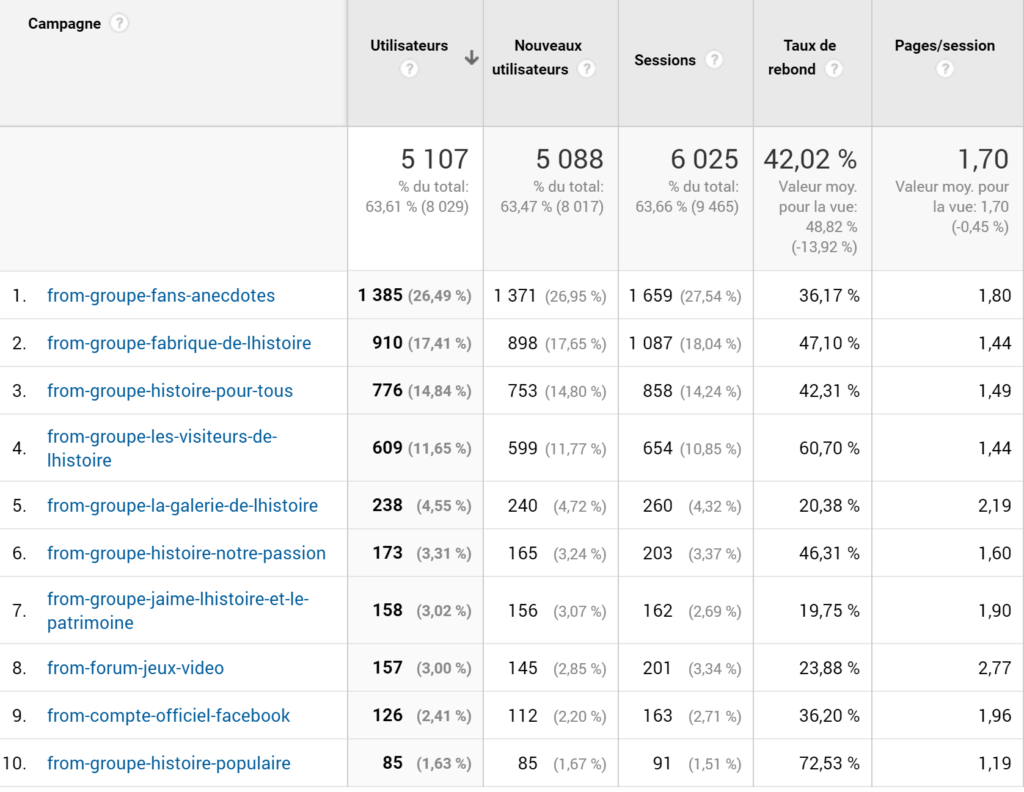1024x792 pixels.
Task: Open campaign from-forum-jeux-video
Action: (135, 669)
